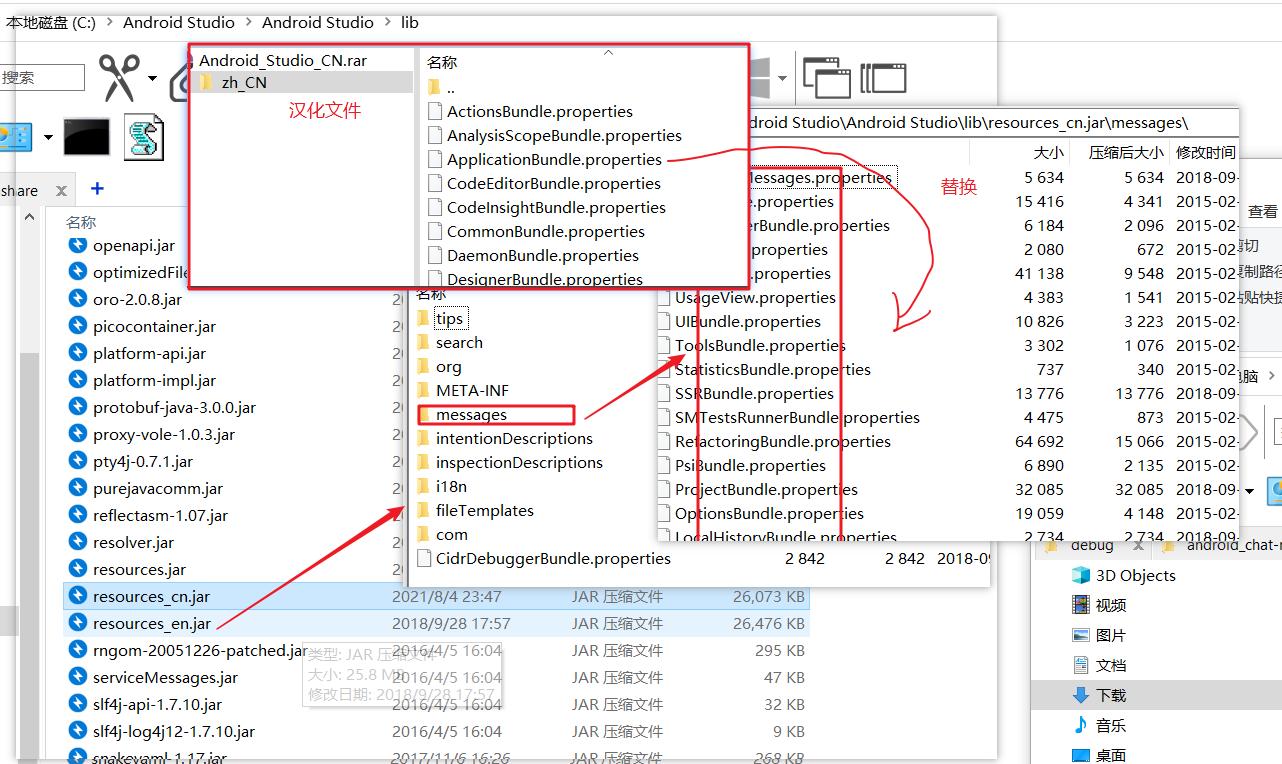Image resolution: width=1282 pixels, height=764 pixels.
Task: Open 图片 in navigation pane
Action: [x=1099, y=635]
